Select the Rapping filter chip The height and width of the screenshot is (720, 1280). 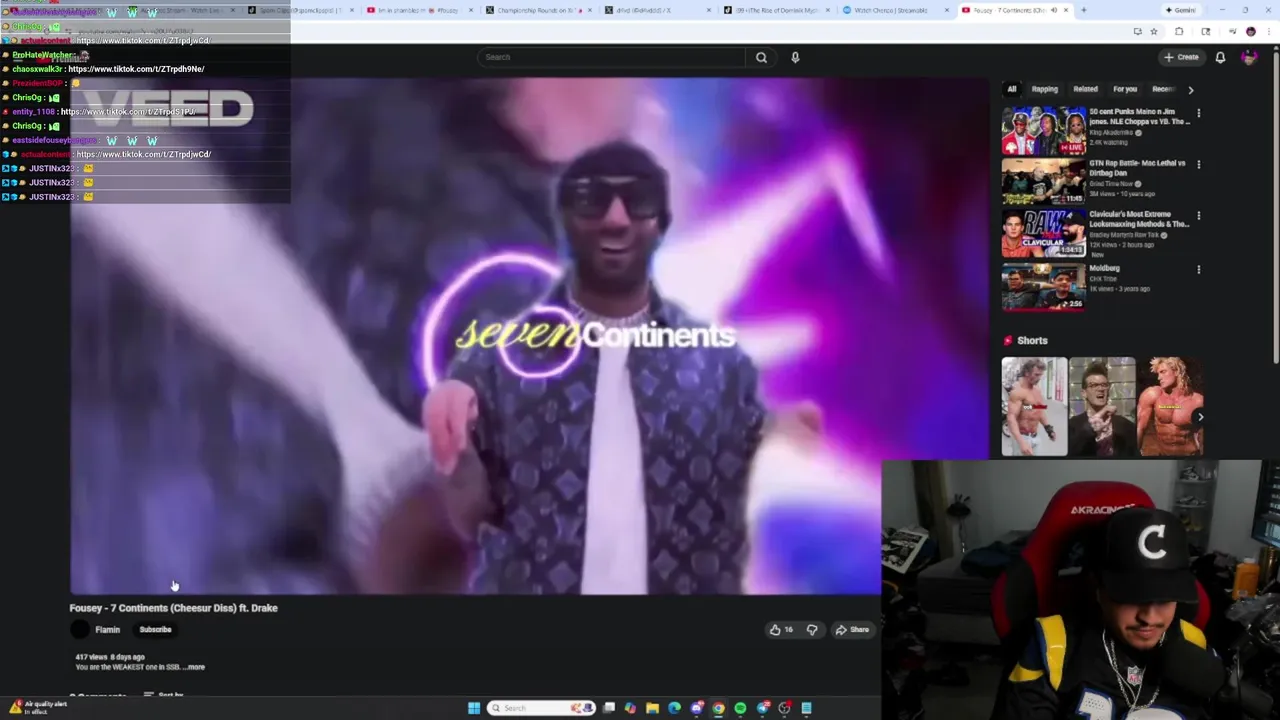click(1044, 89)
